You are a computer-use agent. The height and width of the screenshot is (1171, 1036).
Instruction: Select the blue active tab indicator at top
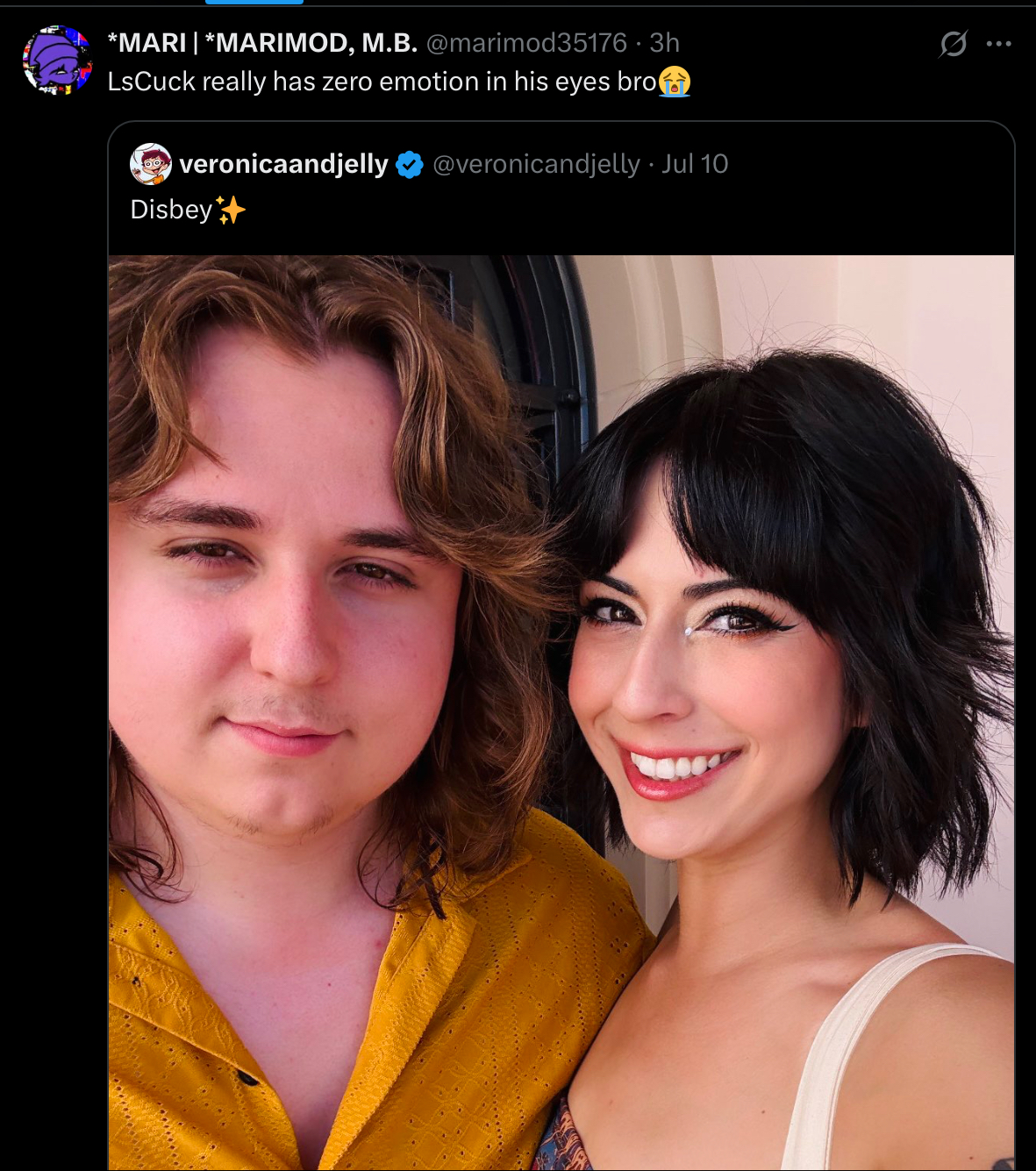click(254, 3)
